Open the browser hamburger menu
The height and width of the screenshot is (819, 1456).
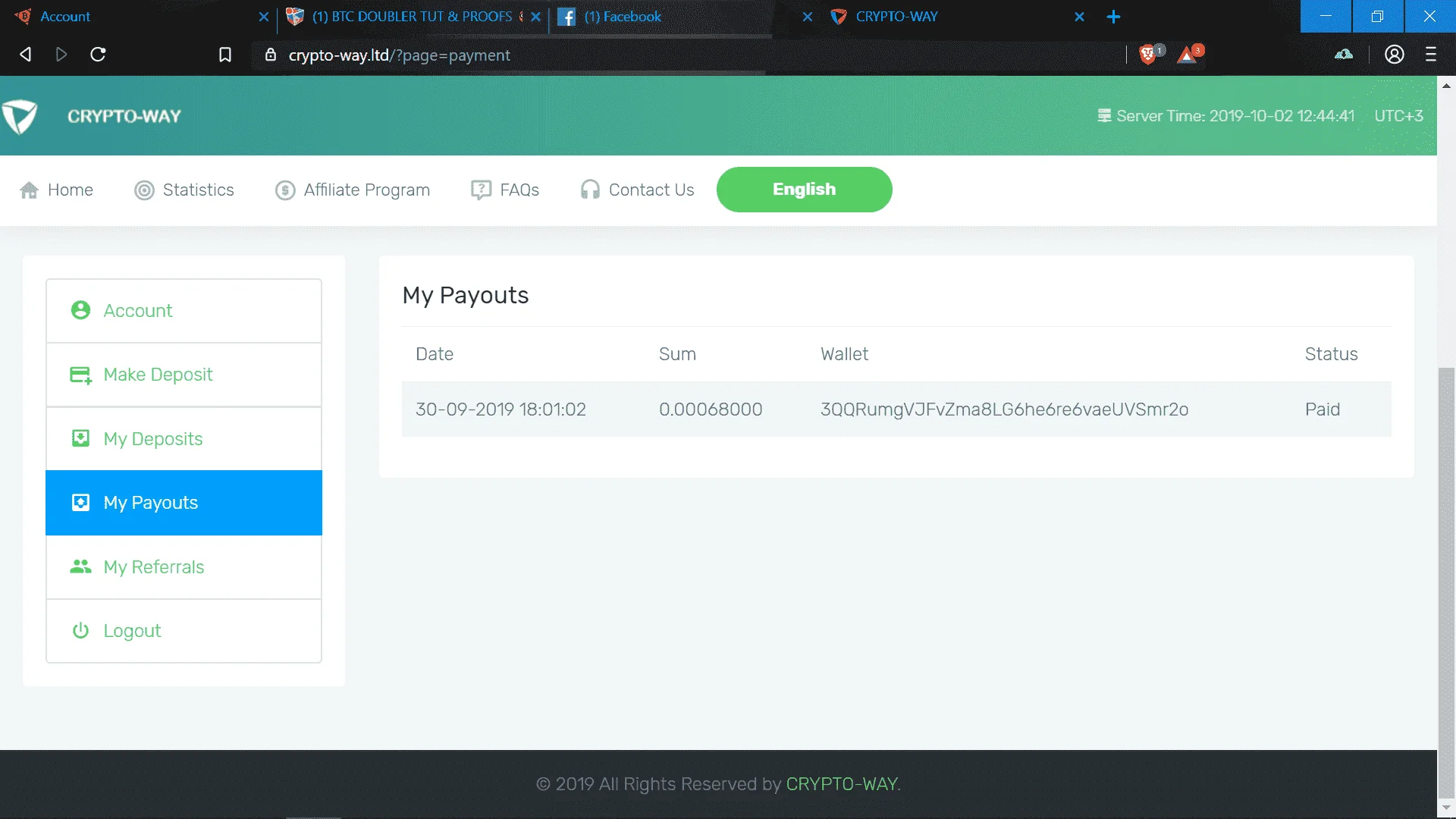1431,55
